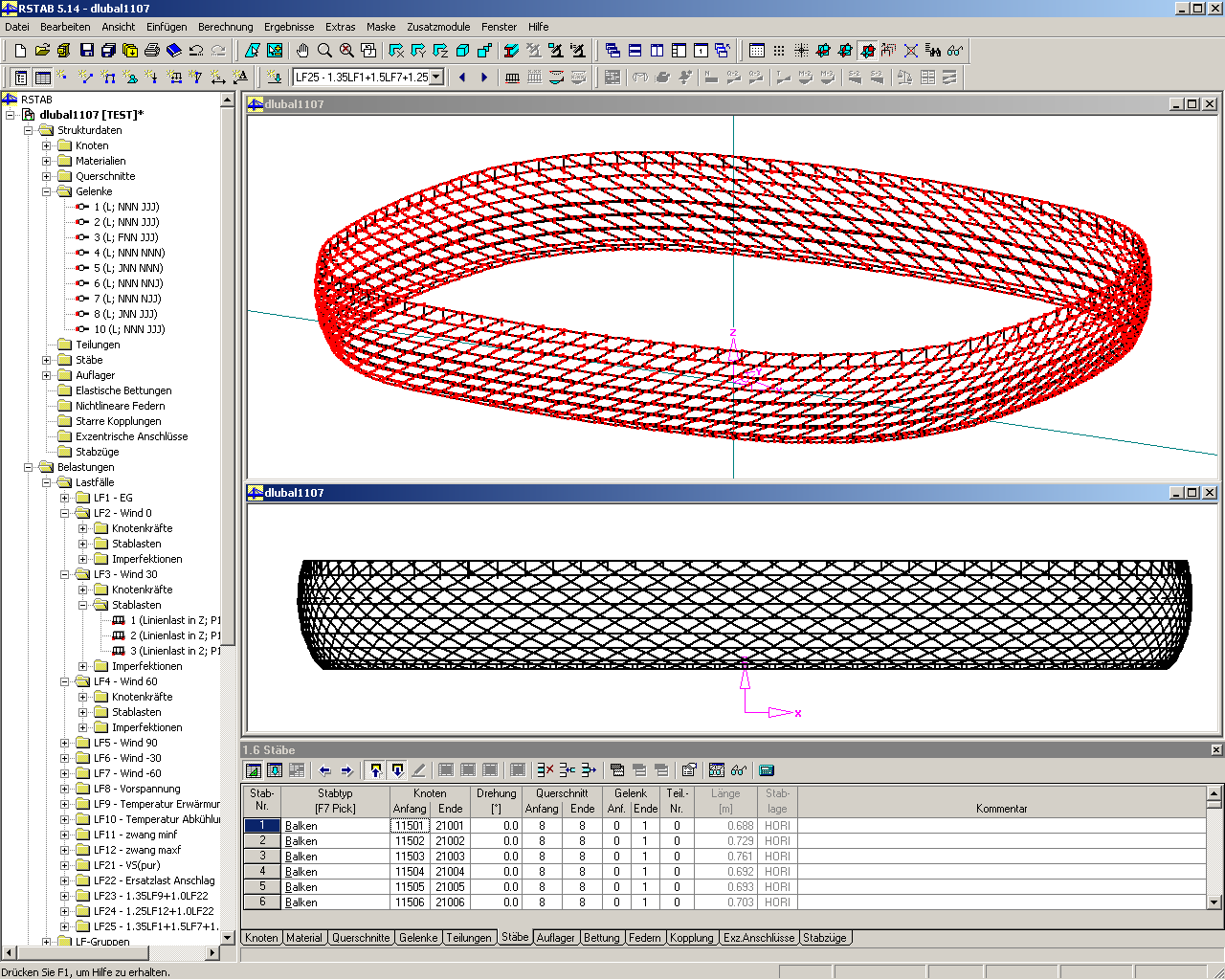Image resolution: width=1225 pixels, height=980 pixels.
Task: Activate the Pan hand tool
Action: point(301,51)
